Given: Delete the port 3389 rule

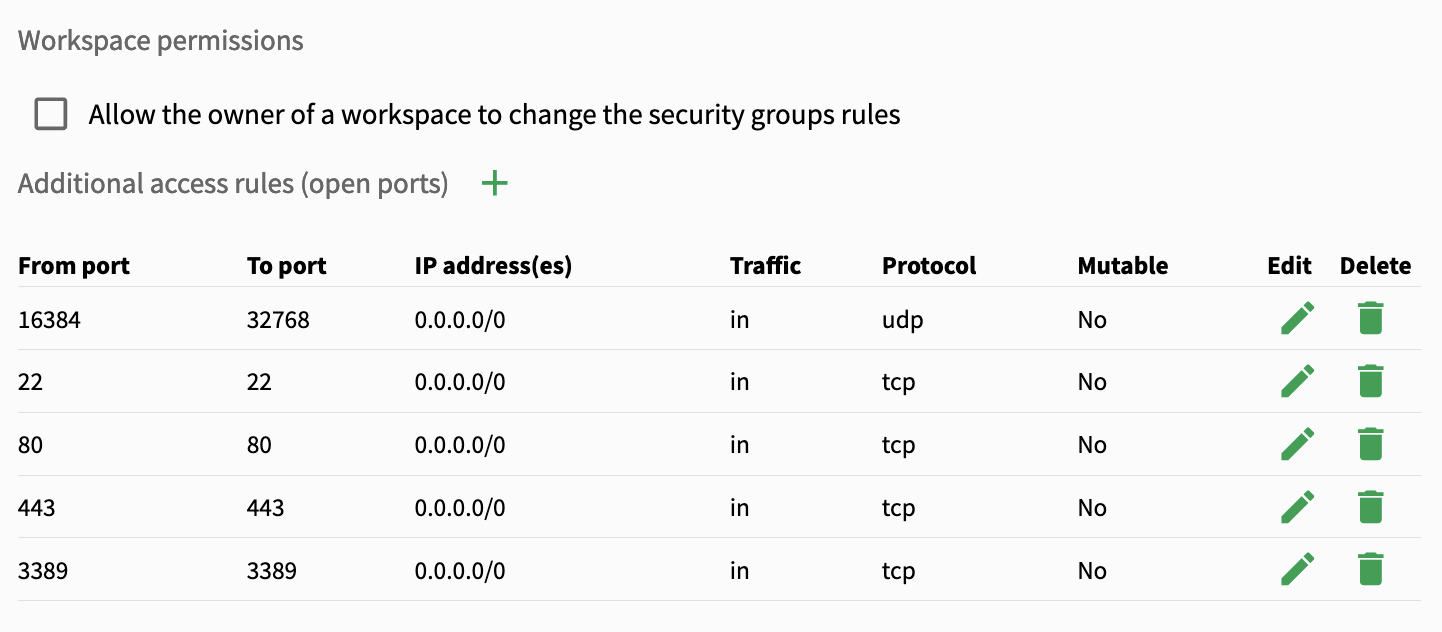Looking at the screenshot, I should point(1370,571).
